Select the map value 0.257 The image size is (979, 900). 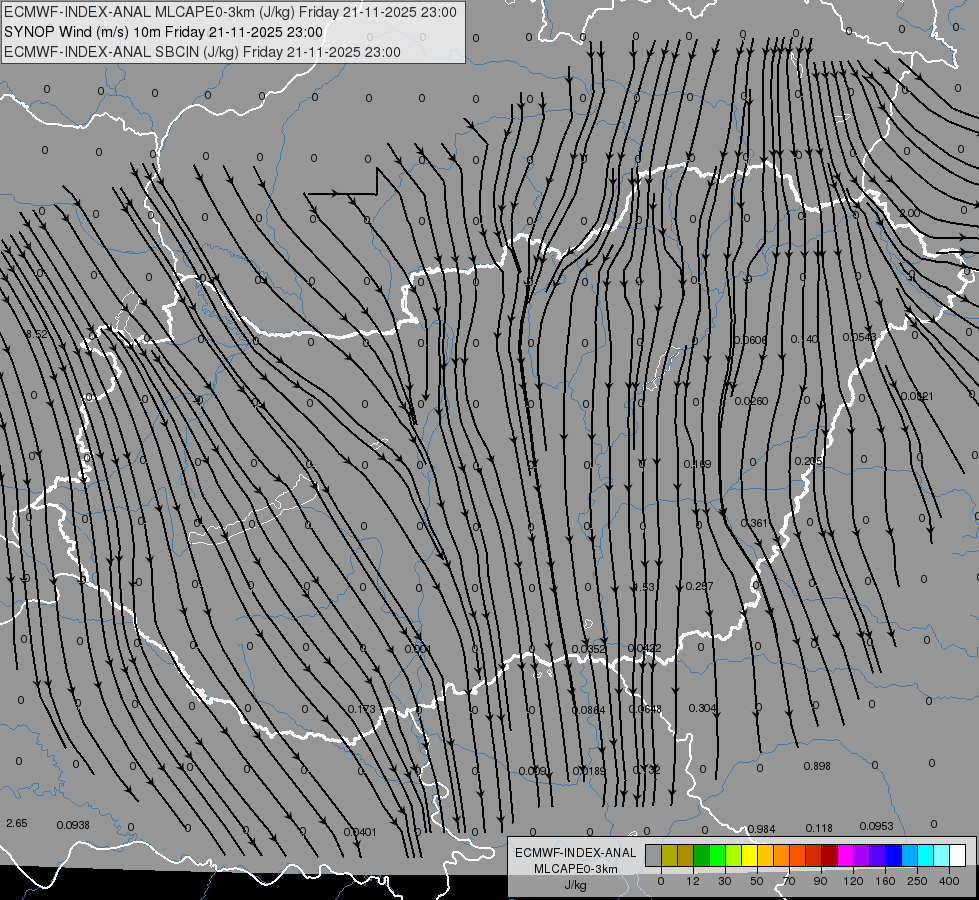[699, 586]
